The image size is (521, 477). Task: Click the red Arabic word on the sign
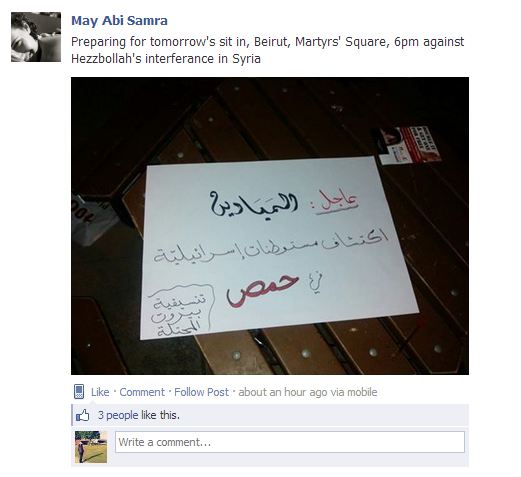point(263,290)
